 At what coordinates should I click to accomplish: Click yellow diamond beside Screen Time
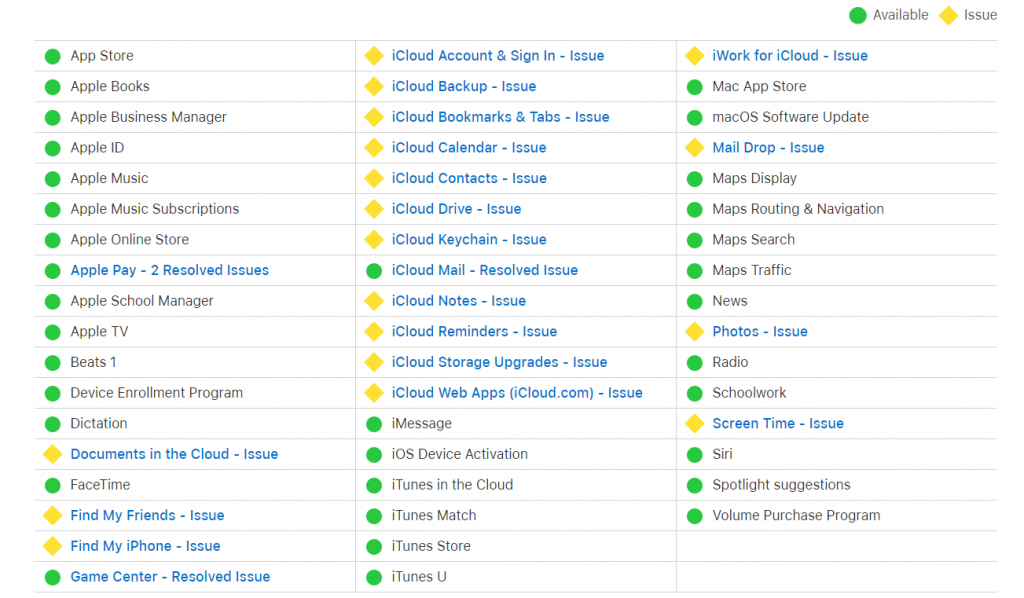(695, 424)
